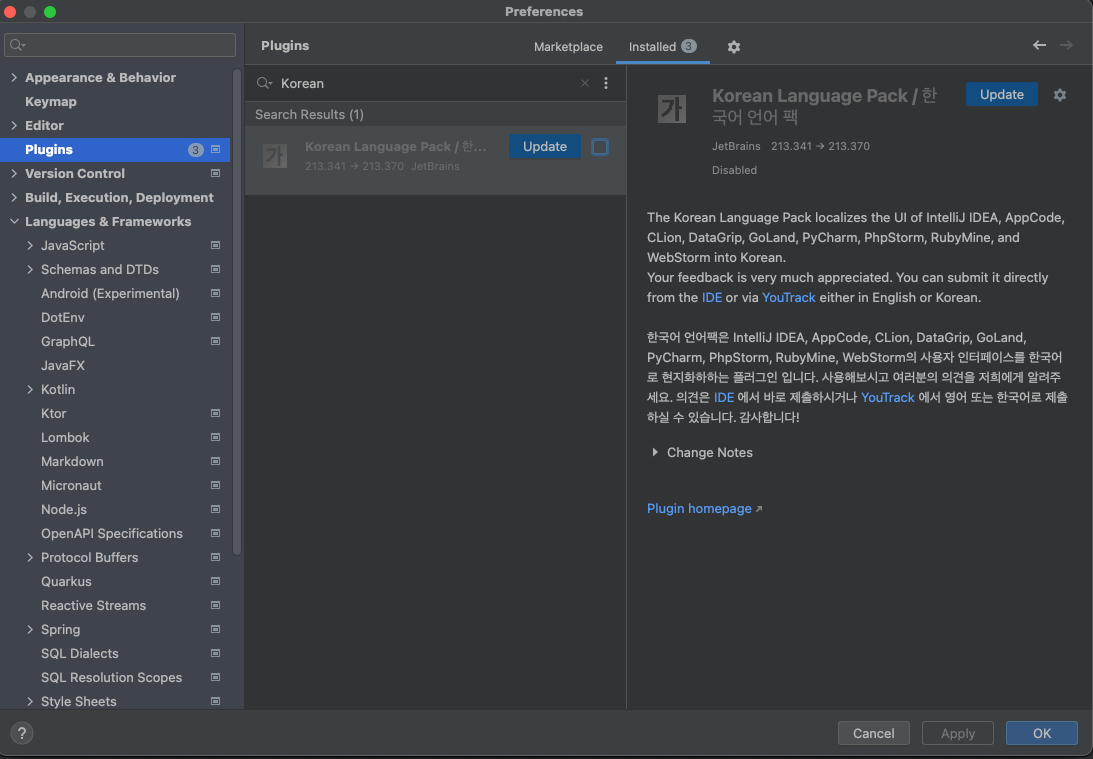Open gear menu in plugin detail panel
1093x759 pixels.
coord(1060,95)
